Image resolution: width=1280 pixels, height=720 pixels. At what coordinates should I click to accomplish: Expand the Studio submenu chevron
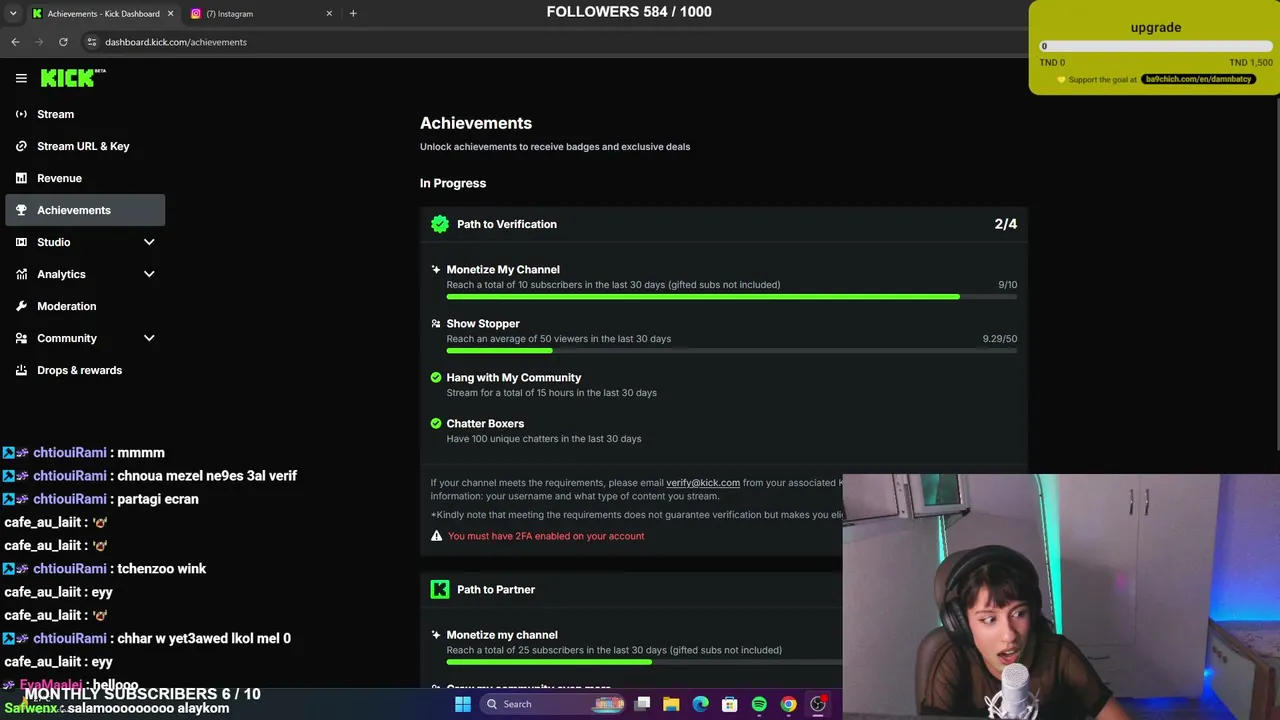tap(149, 242)
